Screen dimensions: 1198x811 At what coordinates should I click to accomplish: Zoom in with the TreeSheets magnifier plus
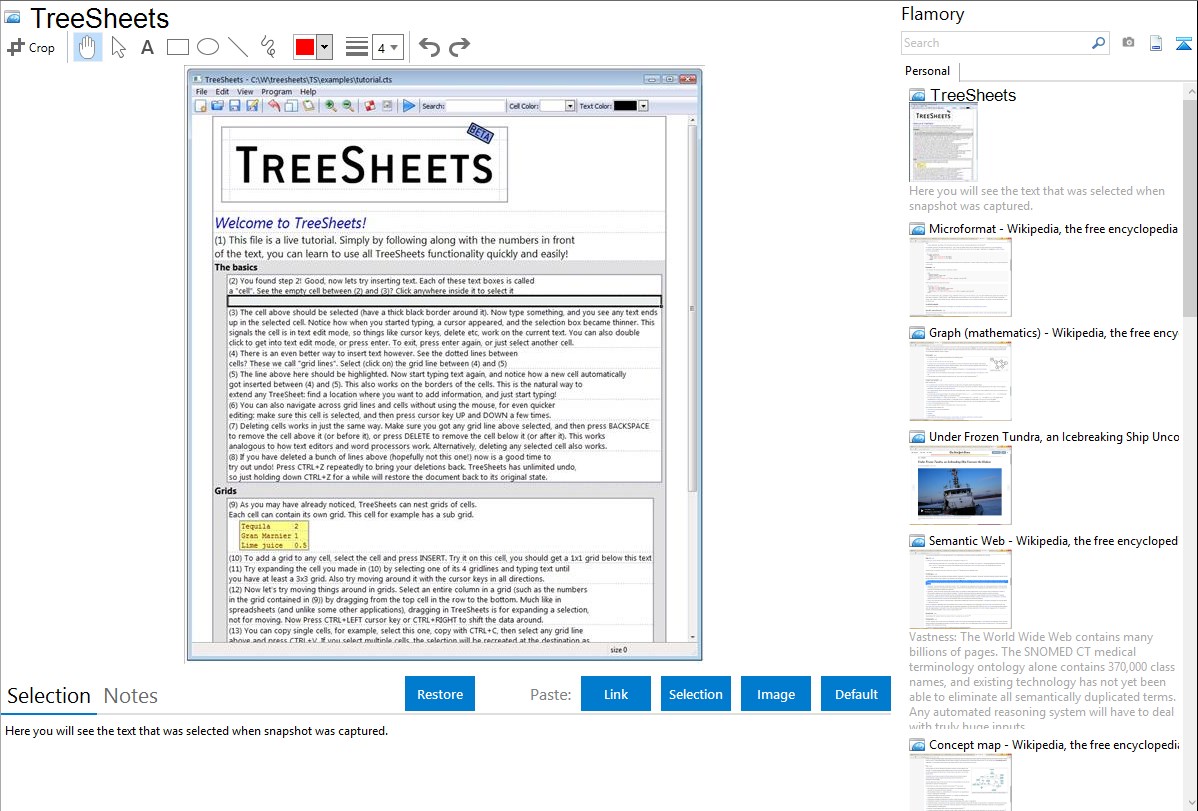tap(331, 106)
